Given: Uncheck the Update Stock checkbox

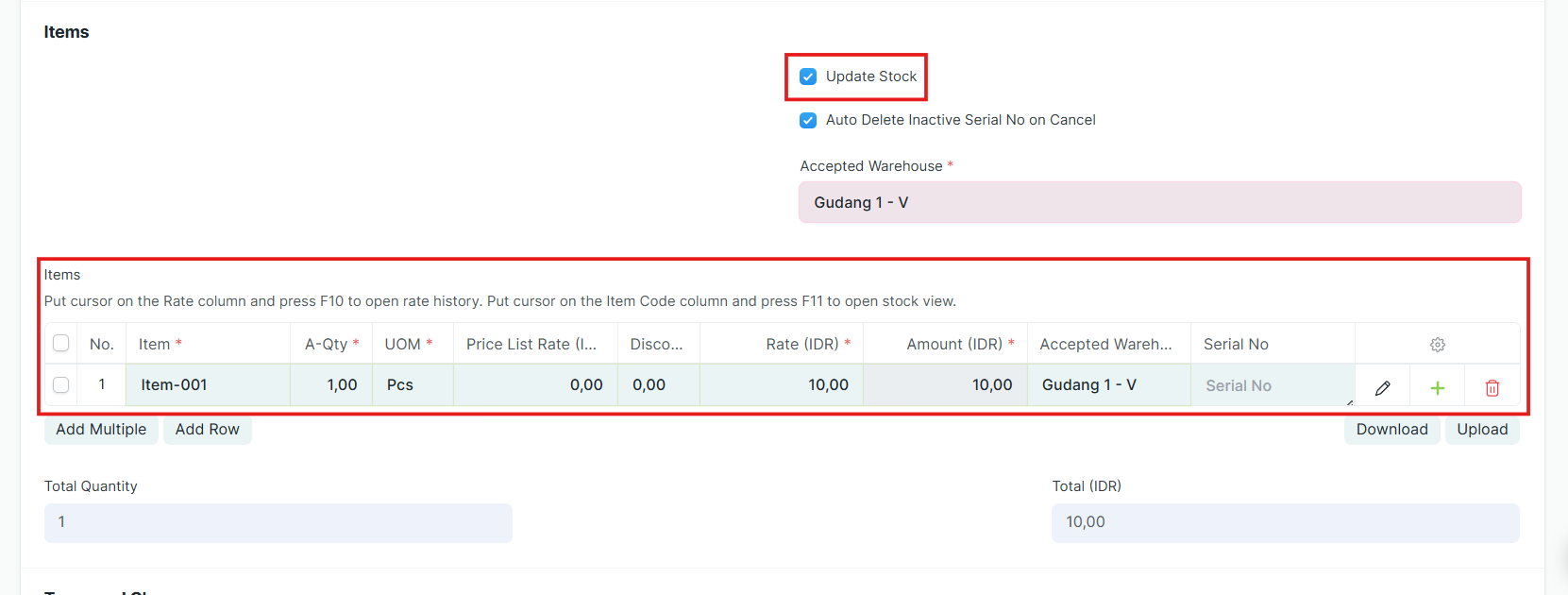Looking at the screenshot, I should (x=808, y=76).
